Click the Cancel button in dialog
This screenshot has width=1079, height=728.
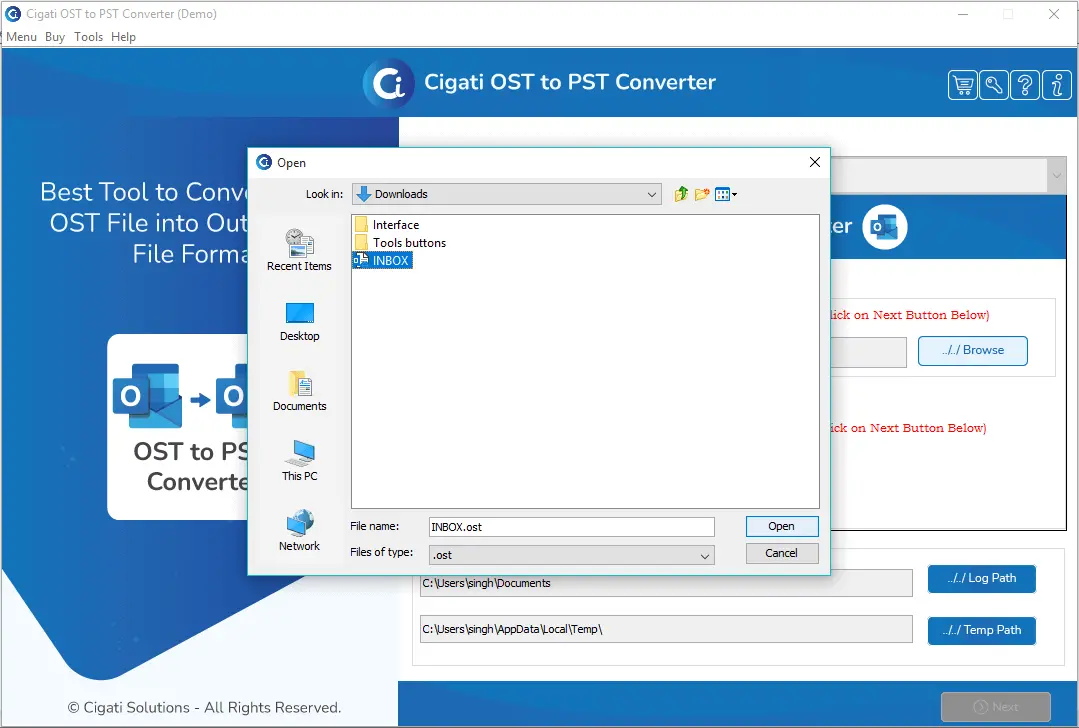(x=782, y=553)
